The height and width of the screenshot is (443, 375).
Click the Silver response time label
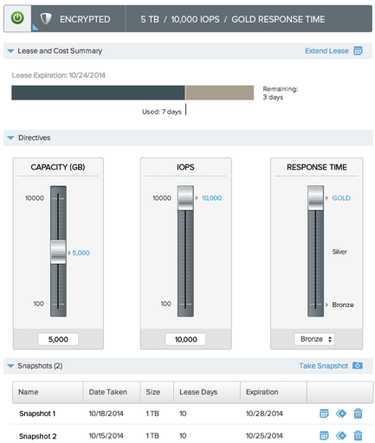coord(339,252)
